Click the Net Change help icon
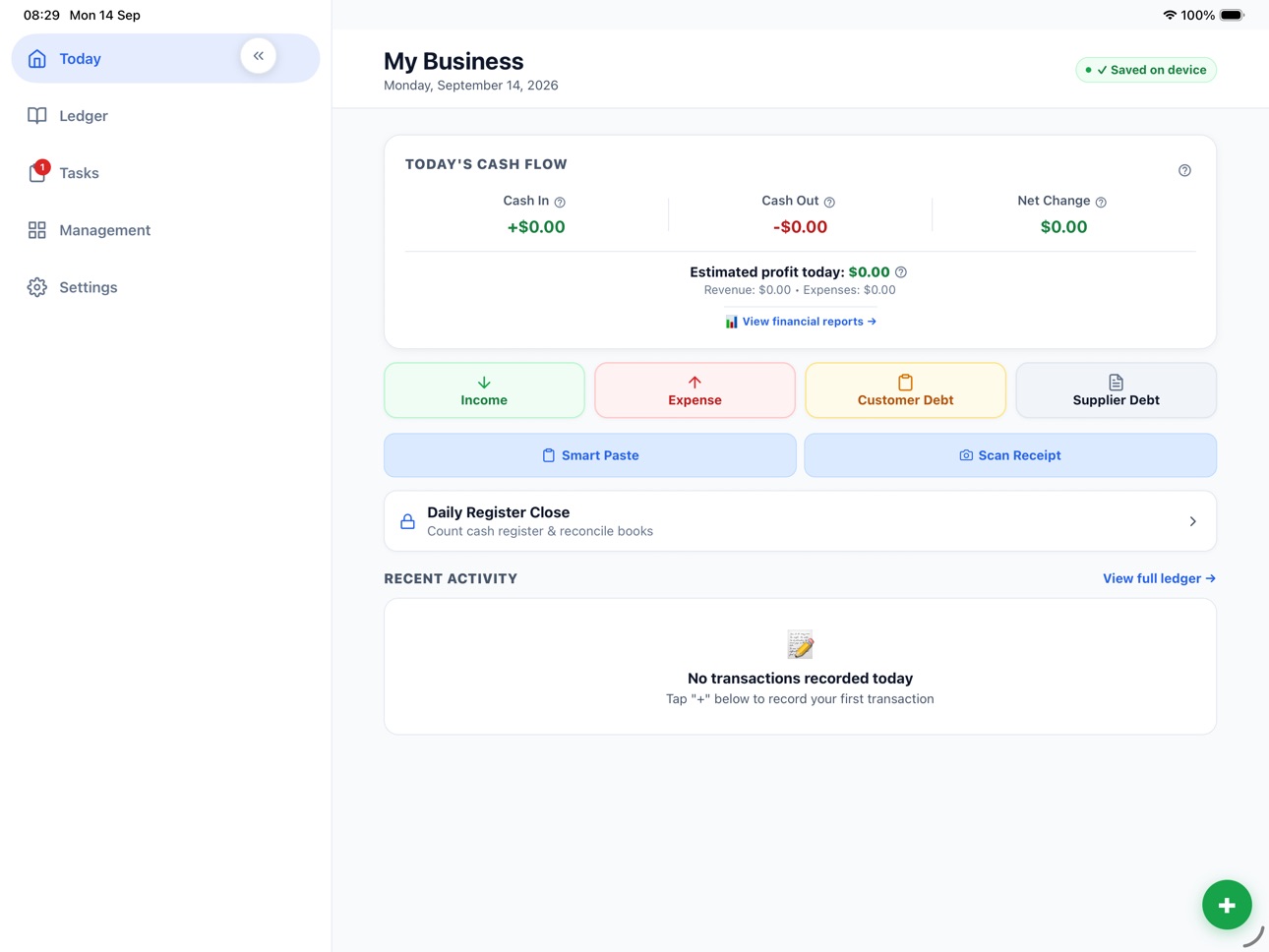The width and height of the screenshot is (1269, 952). coord(1101,203)
